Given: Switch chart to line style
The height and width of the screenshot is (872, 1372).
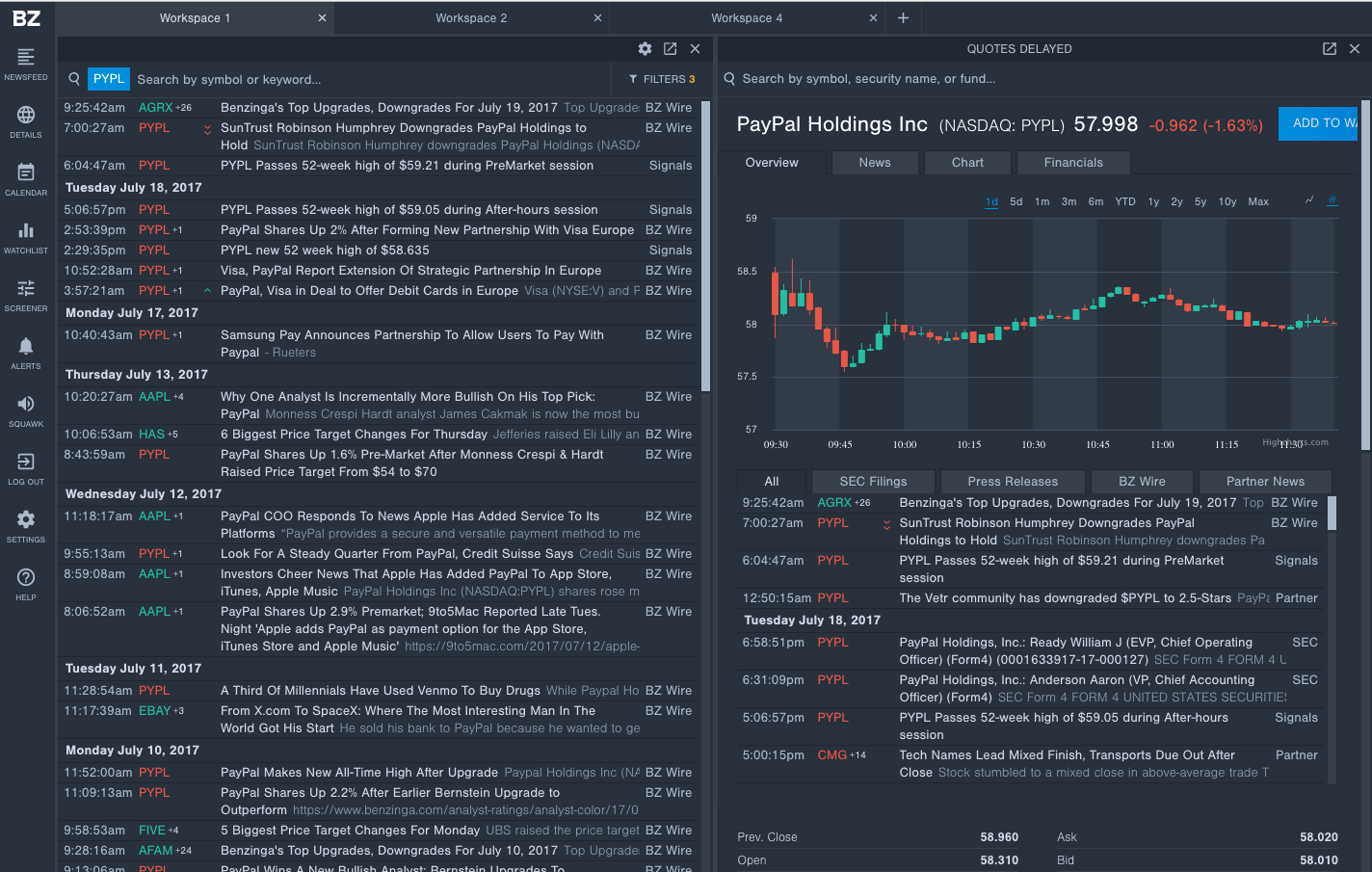Looking at the screenshot, I should [x=1309, y=200].
